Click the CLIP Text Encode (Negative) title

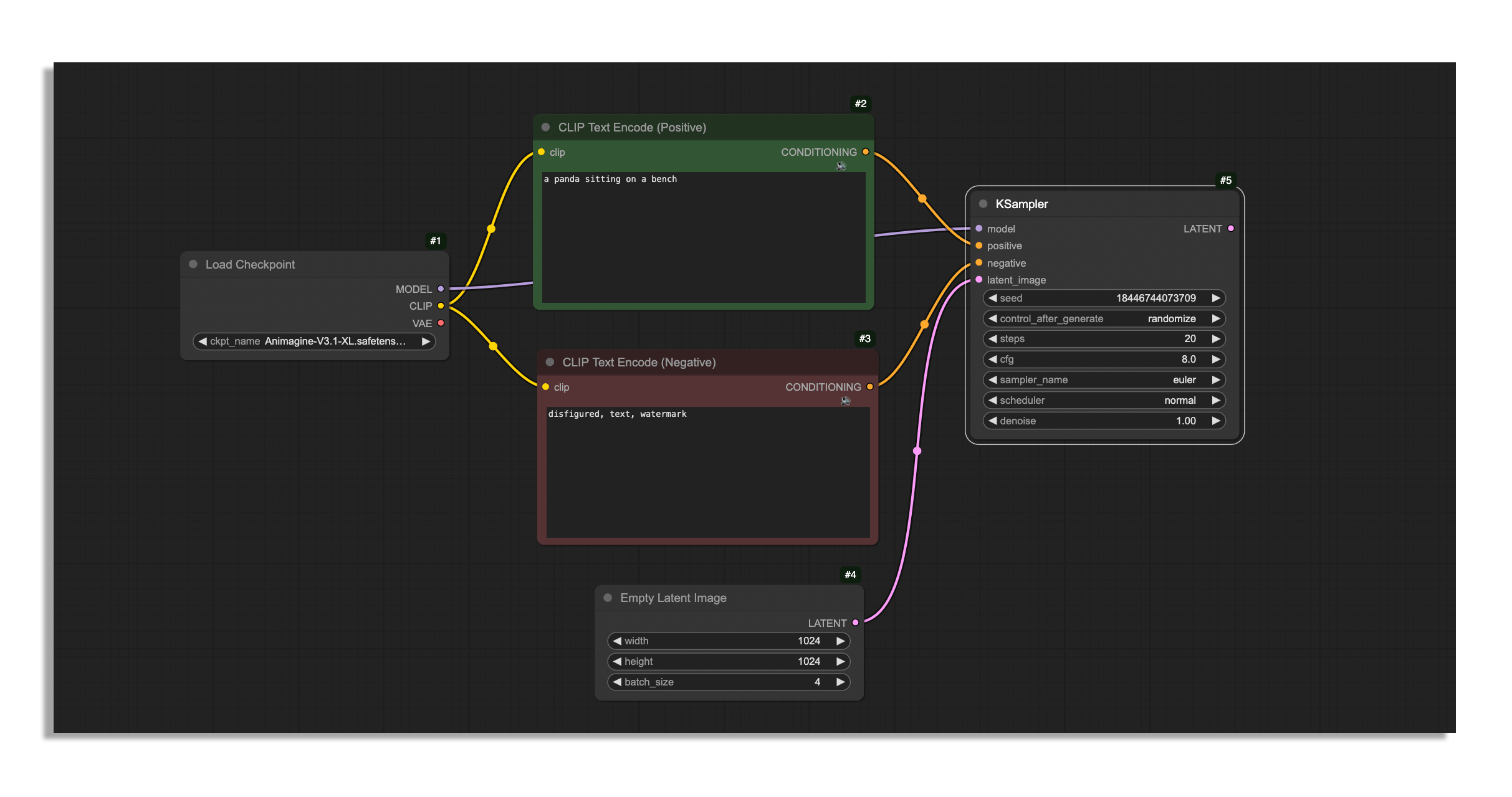pyautogui.click(x=638, y=362)
